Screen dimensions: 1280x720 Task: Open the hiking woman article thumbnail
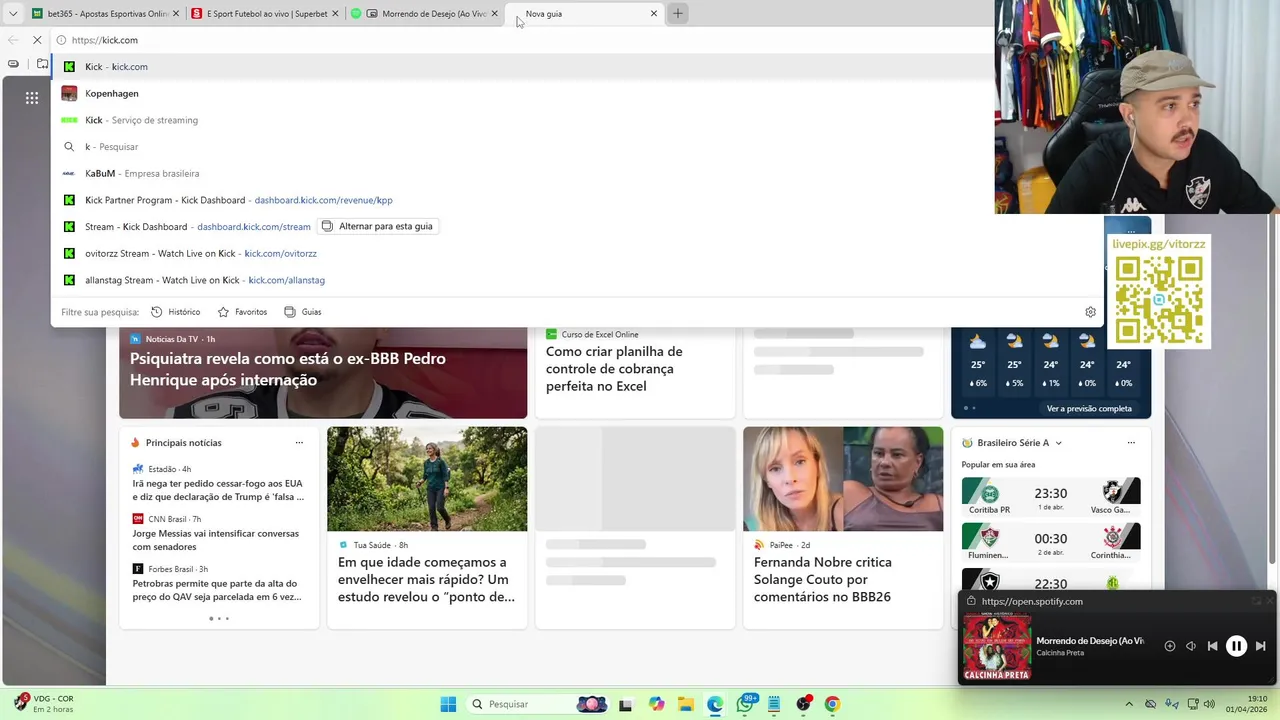pos(427,479)
